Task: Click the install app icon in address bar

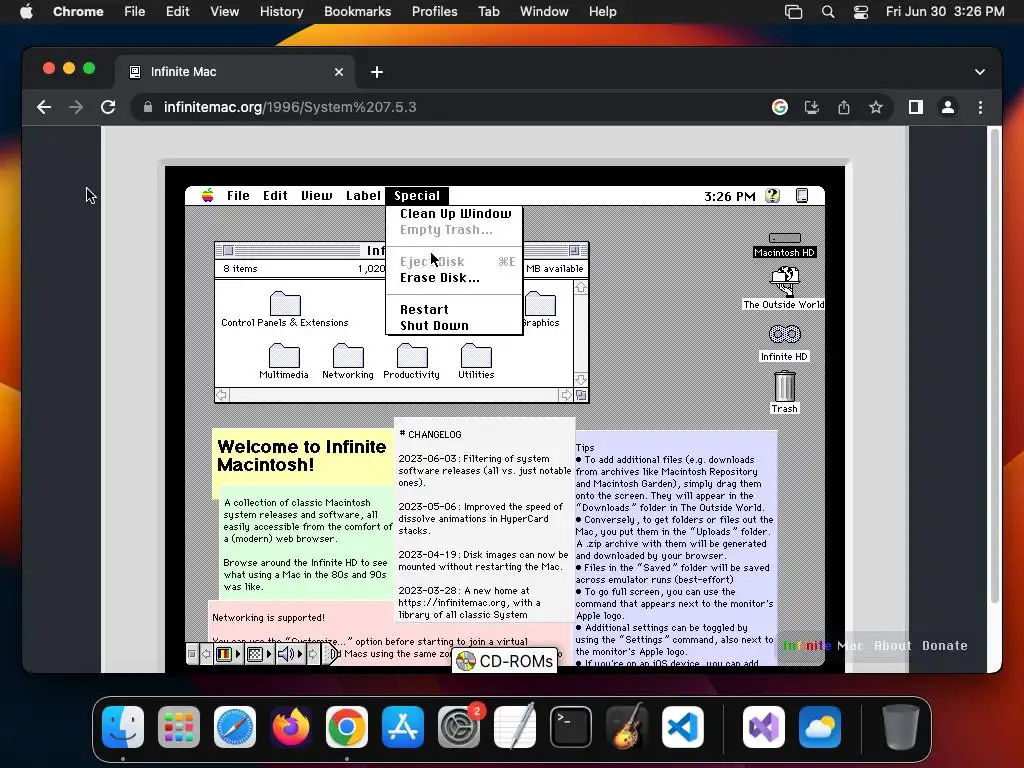Action: click(x=812, y=107)
